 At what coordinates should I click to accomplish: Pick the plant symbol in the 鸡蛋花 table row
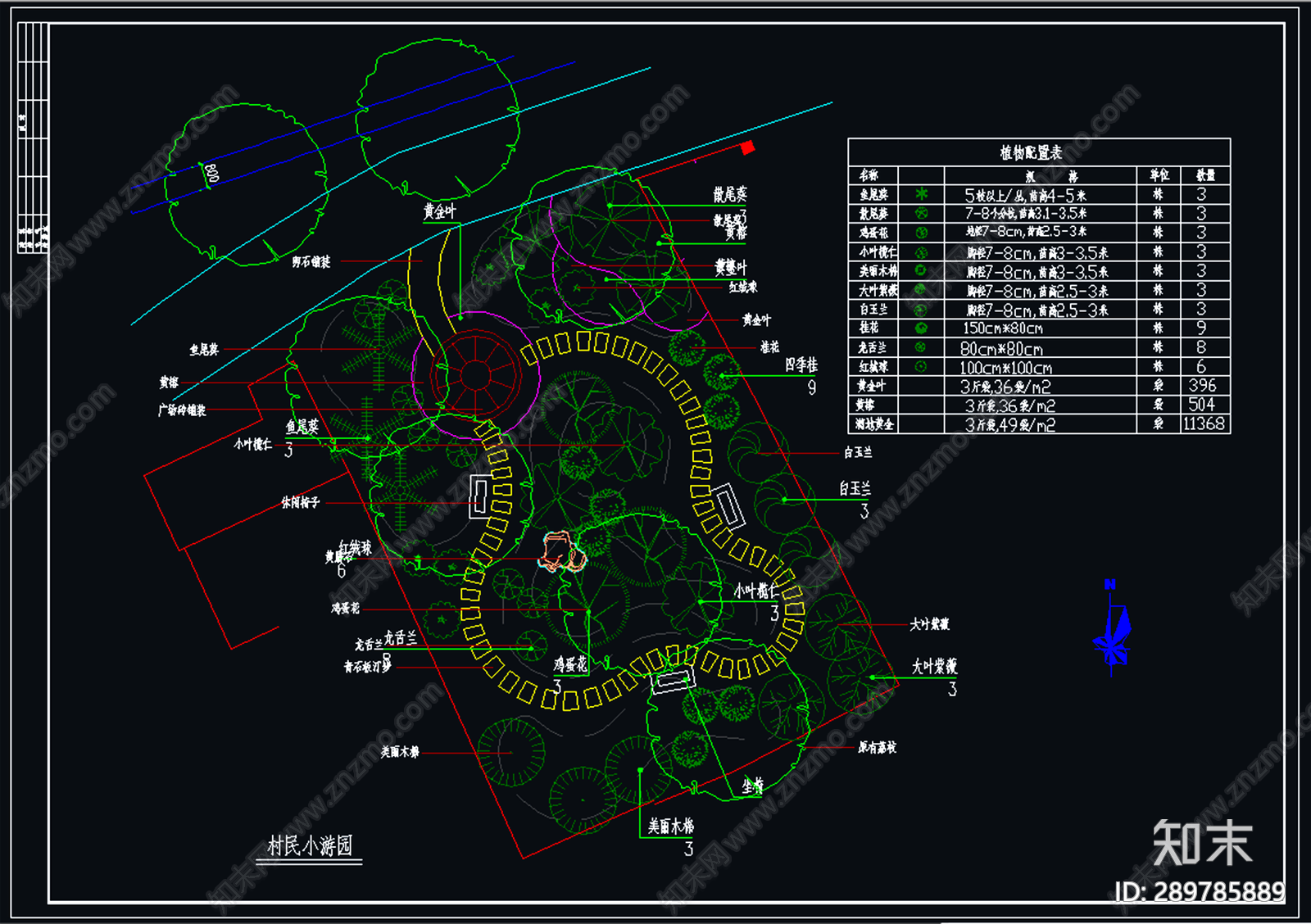point(922,233)
